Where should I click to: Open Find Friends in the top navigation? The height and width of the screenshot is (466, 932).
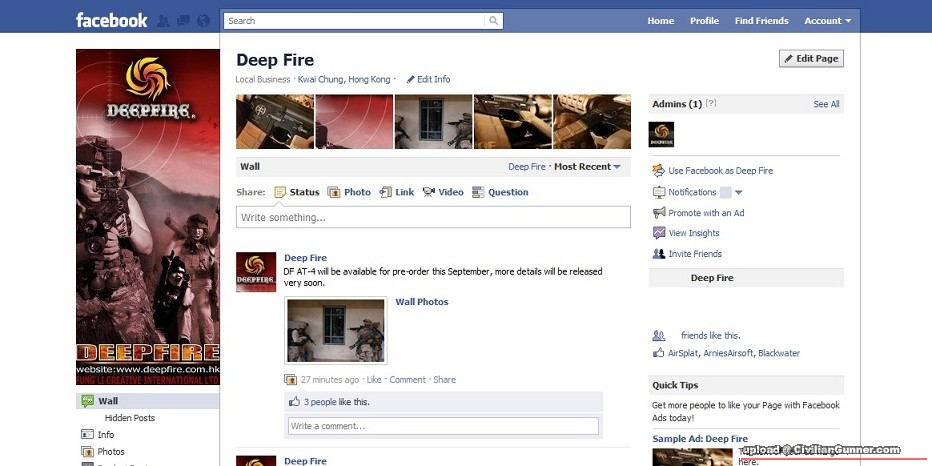(761, 21)
